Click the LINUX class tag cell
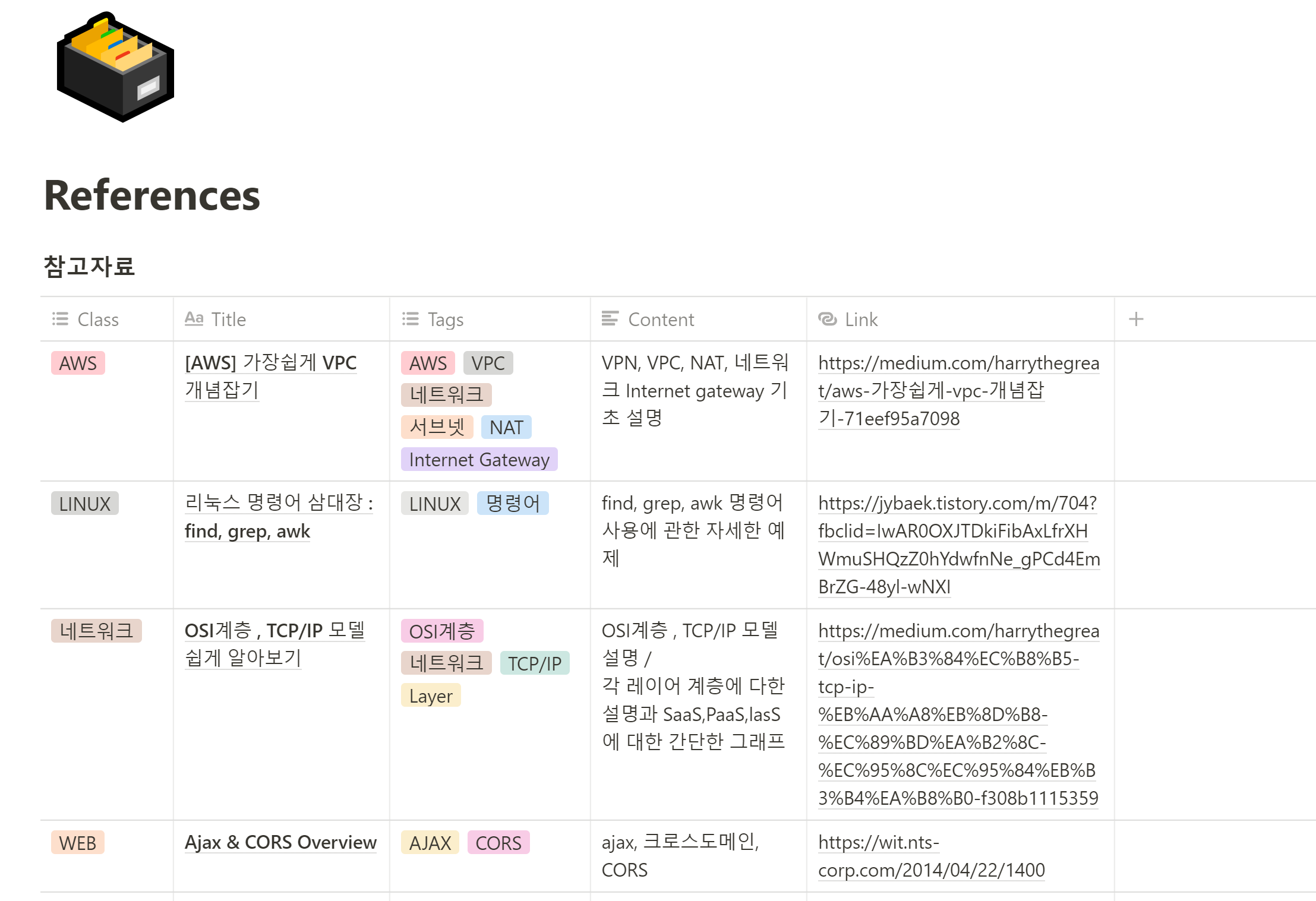Screen dimensions: 1316x901 tap(85, 504)
